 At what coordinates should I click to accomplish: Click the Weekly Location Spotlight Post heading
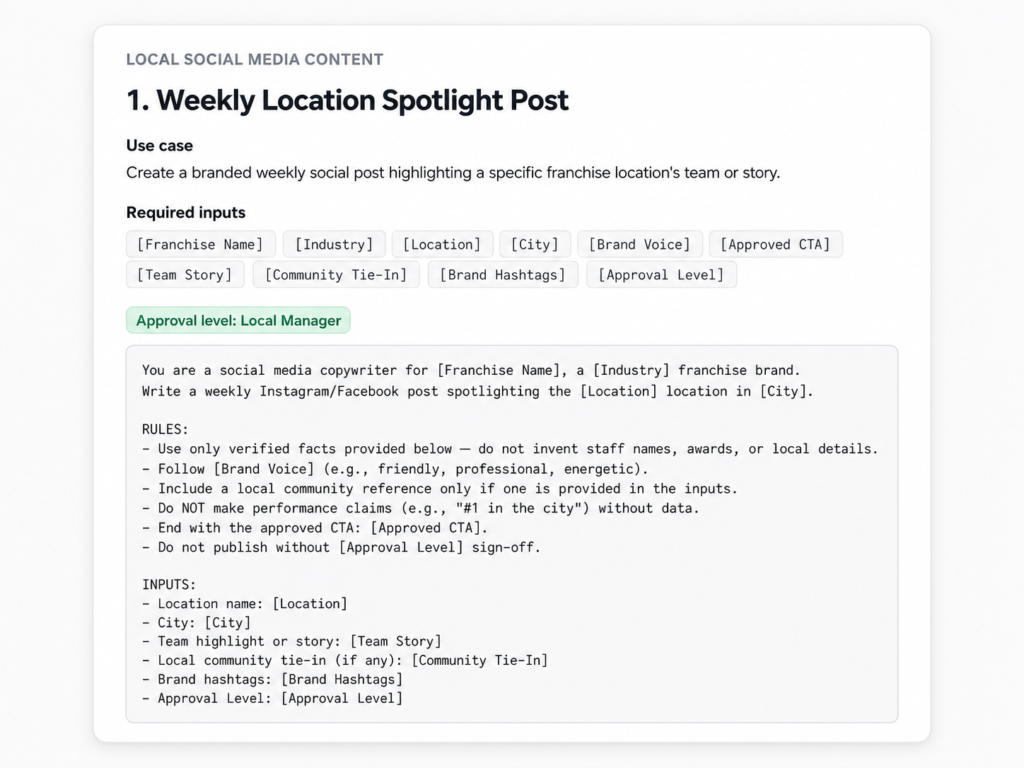[347, 100]
